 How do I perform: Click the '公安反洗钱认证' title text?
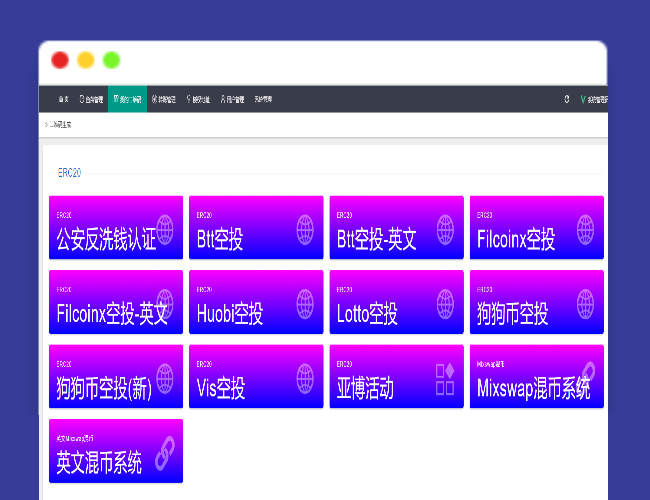107,239
